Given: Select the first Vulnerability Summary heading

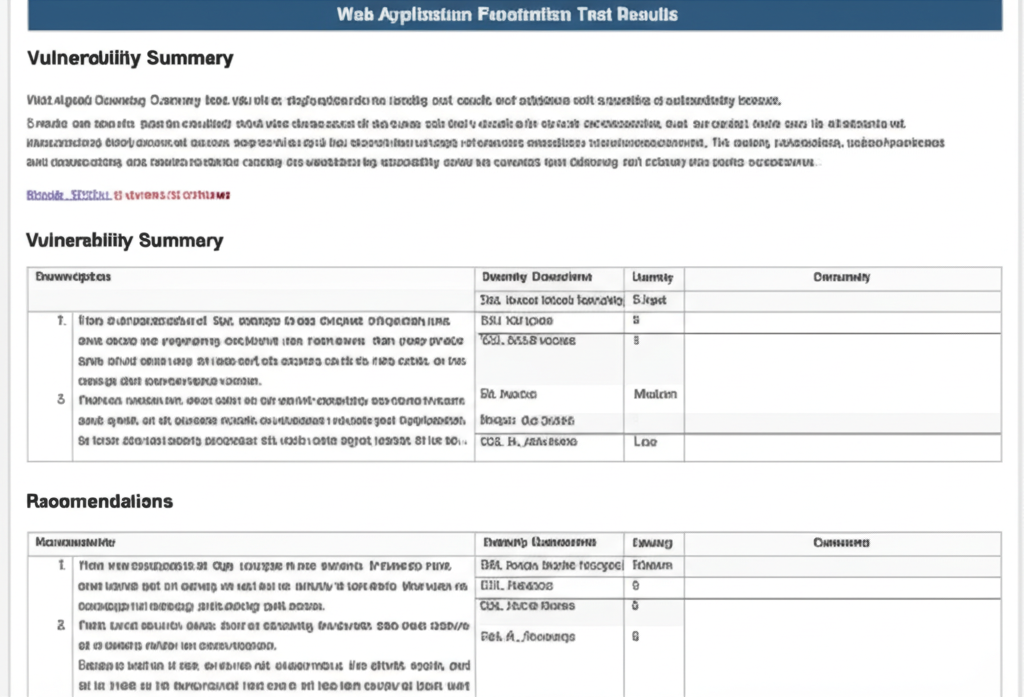Looking at the screenshot, I should click(129, 58).
